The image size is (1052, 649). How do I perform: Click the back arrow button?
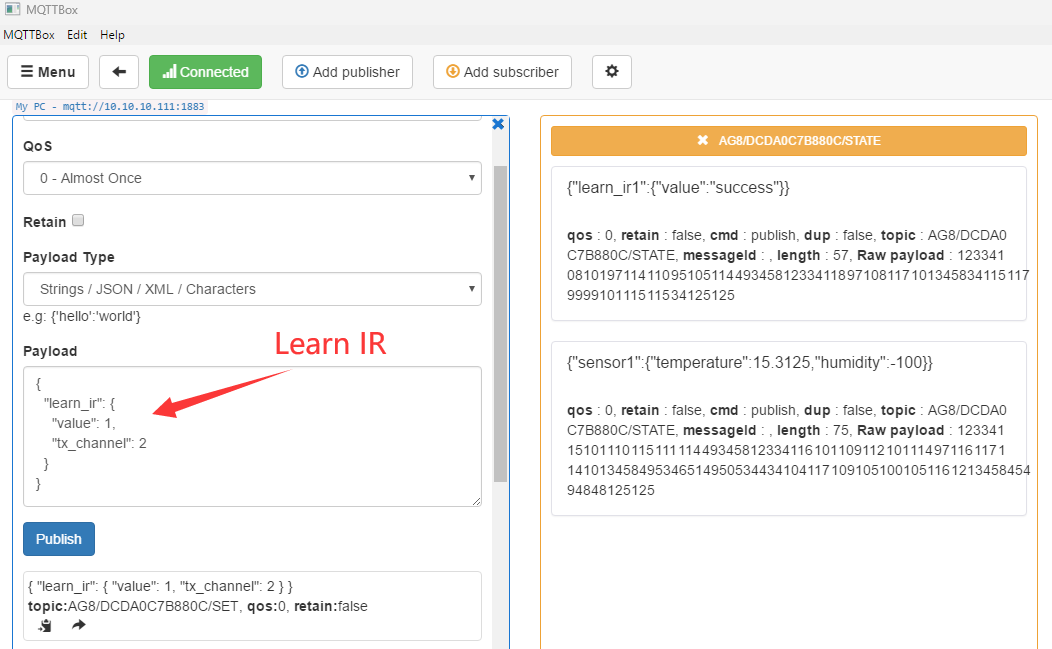click(119, 72)
